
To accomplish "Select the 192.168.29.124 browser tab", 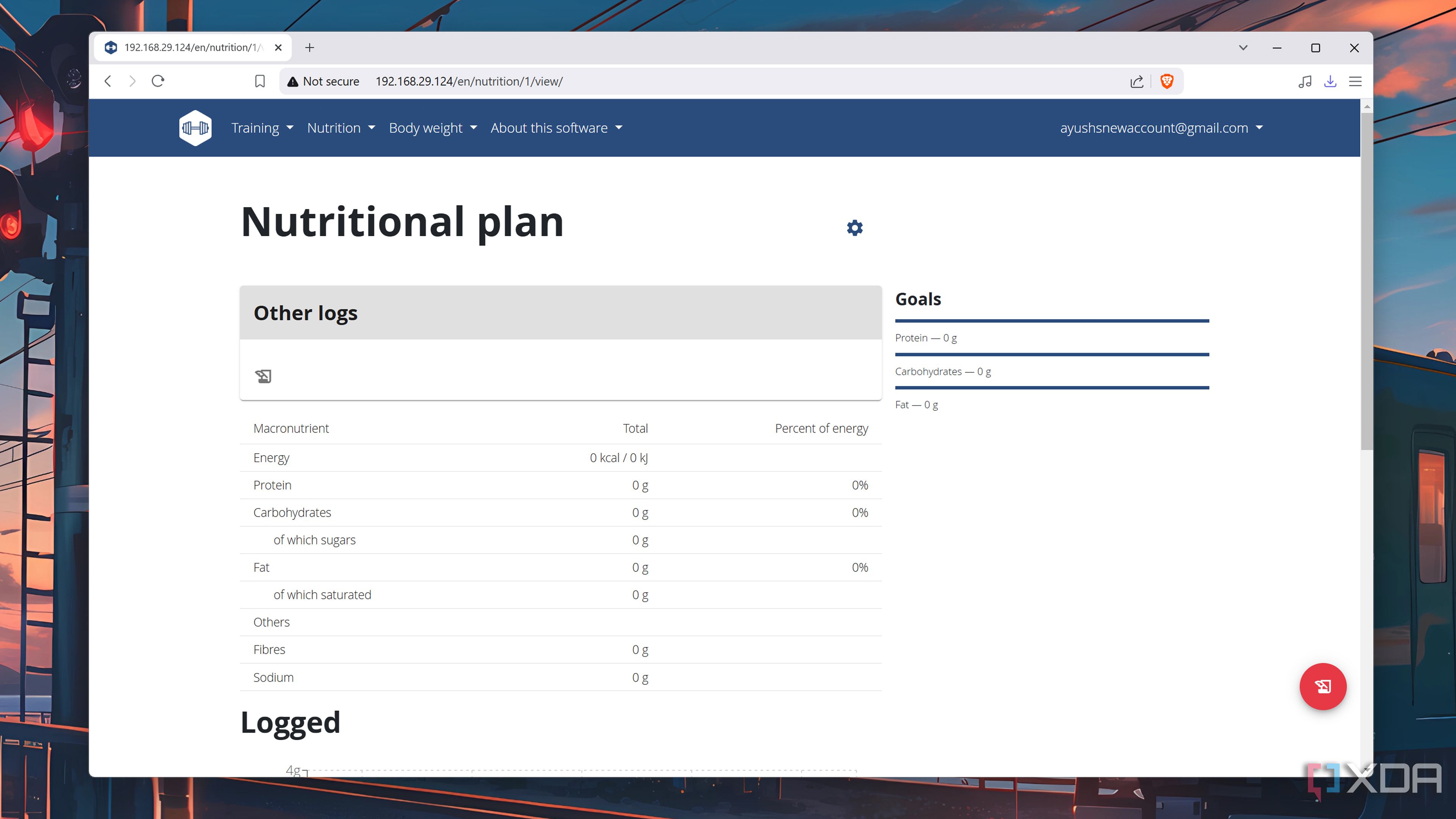I will pos(193,47).
